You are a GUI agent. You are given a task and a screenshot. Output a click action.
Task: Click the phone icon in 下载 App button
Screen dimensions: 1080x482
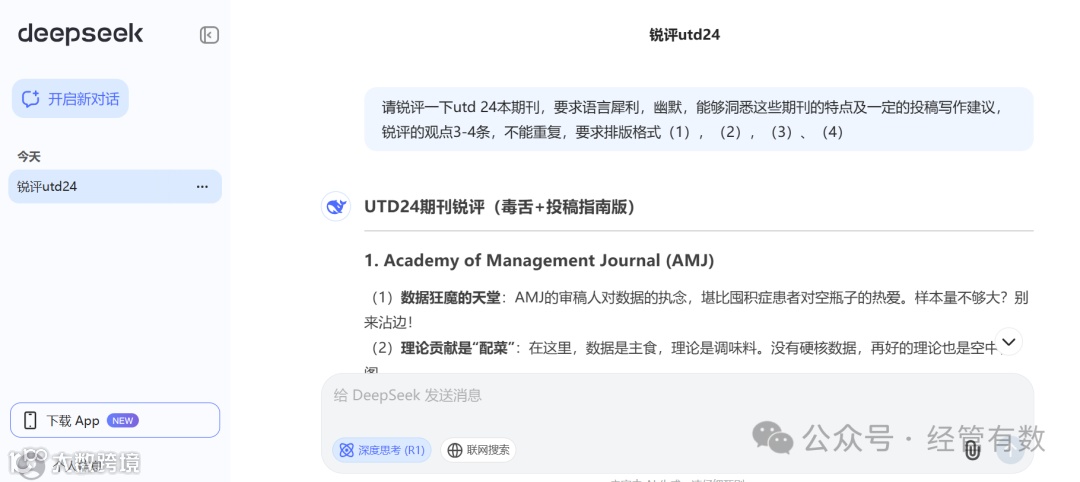tap(30, 420)
